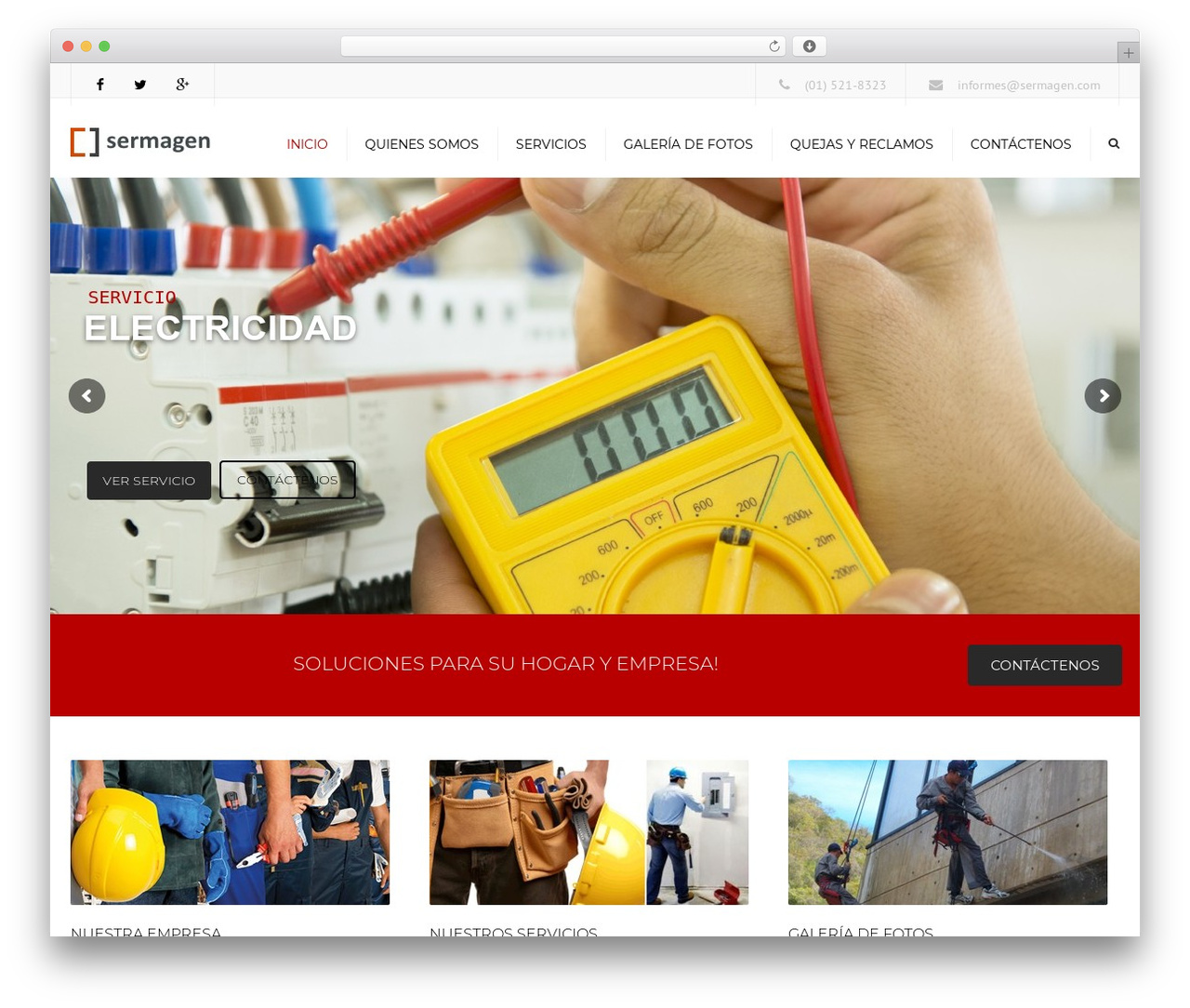Click the envelope email icon
1190x1008 pixels.
click(x=936, y=85)
